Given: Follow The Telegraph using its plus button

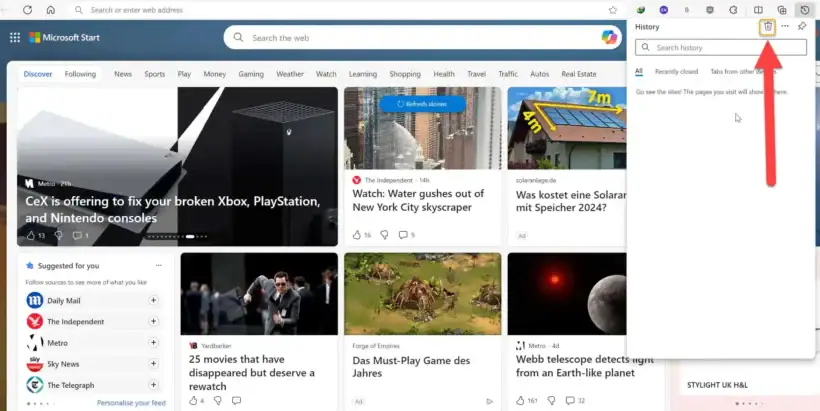Looking at the screenshot, I should 153,385.
